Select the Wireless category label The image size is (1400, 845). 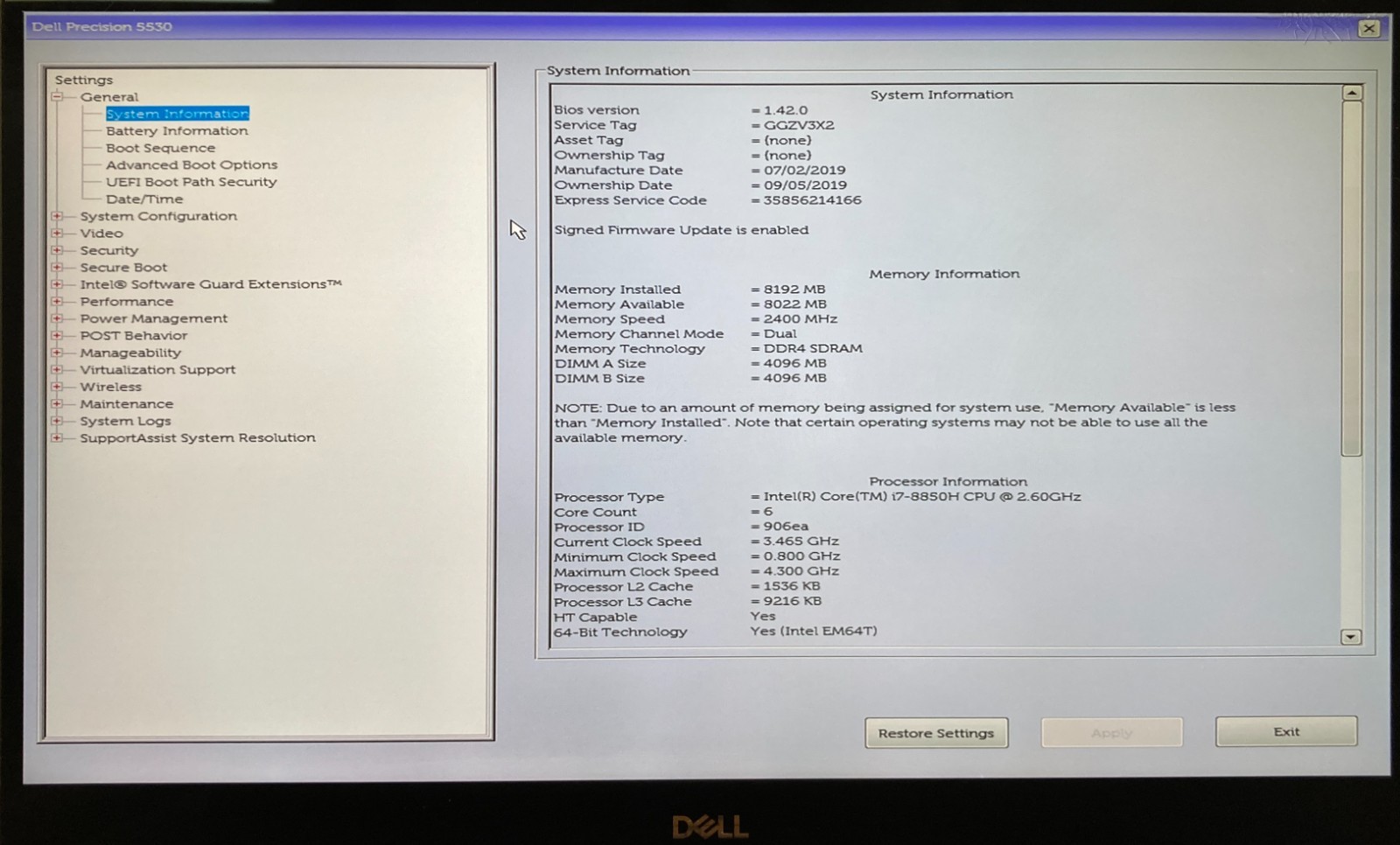110,387
